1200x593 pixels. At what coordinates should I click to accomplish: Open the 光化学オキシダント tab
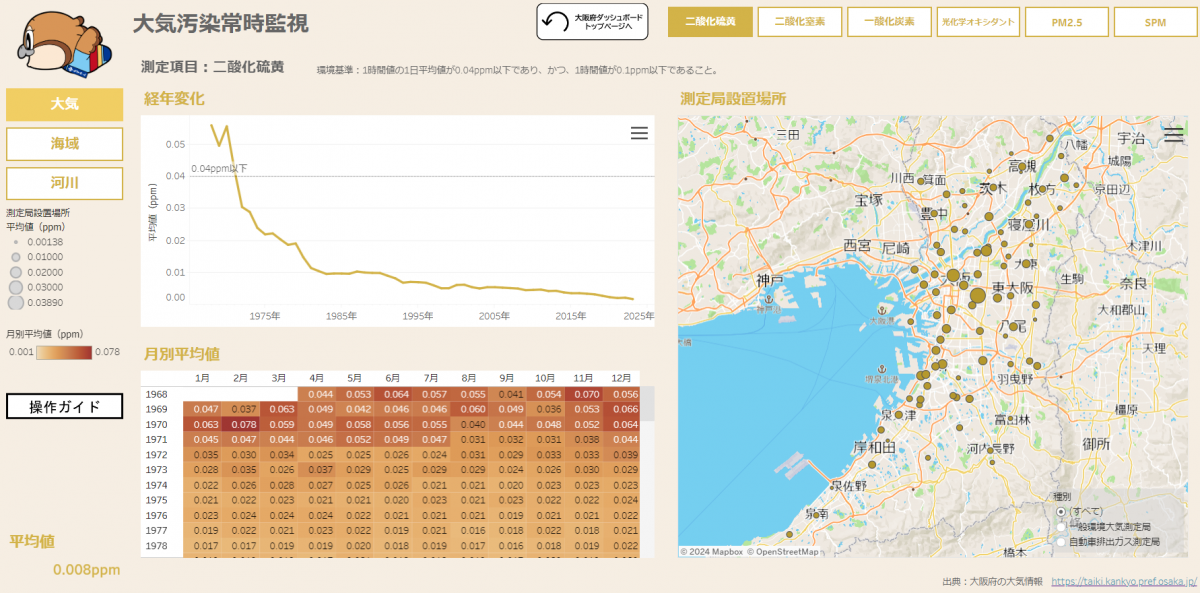tap(977, 22)
